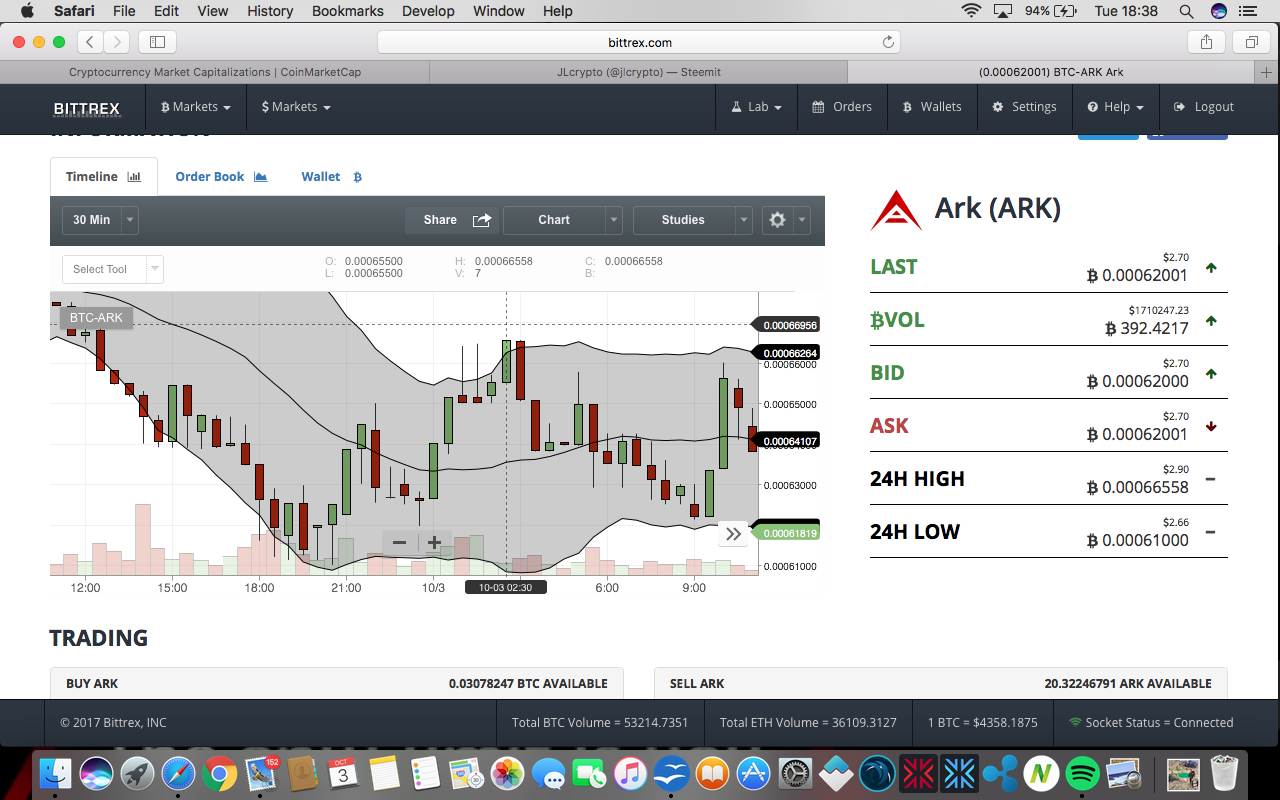Click the BID price 0.00062000
This screenshot has height=800, width=1280.
coord(1138,381)
